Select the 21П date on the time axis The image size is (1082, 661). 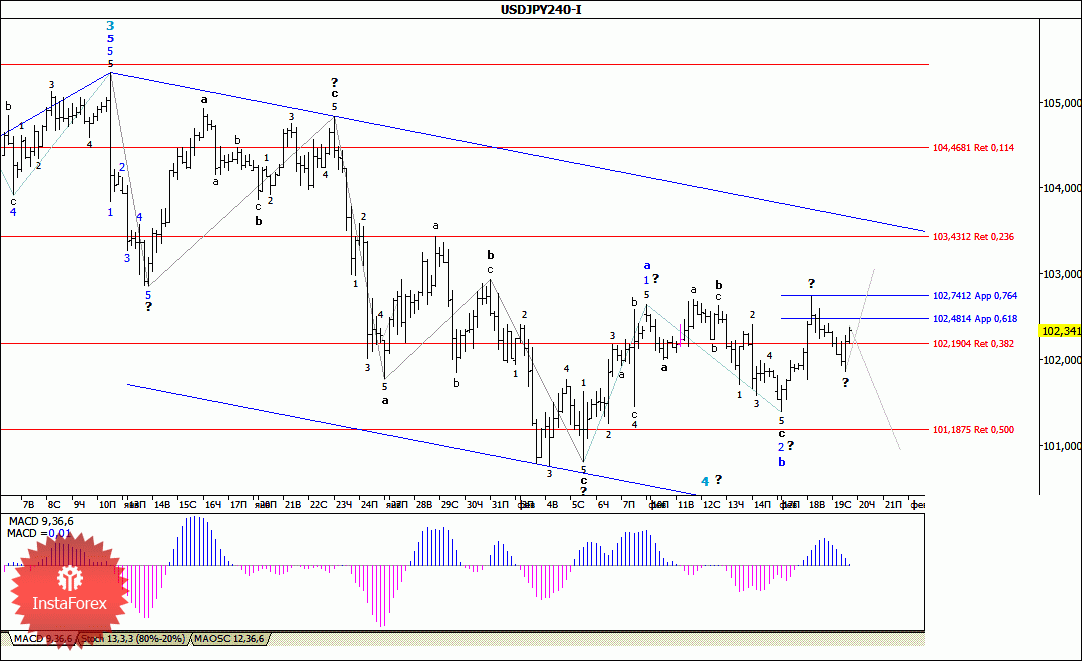coord(893,505)
